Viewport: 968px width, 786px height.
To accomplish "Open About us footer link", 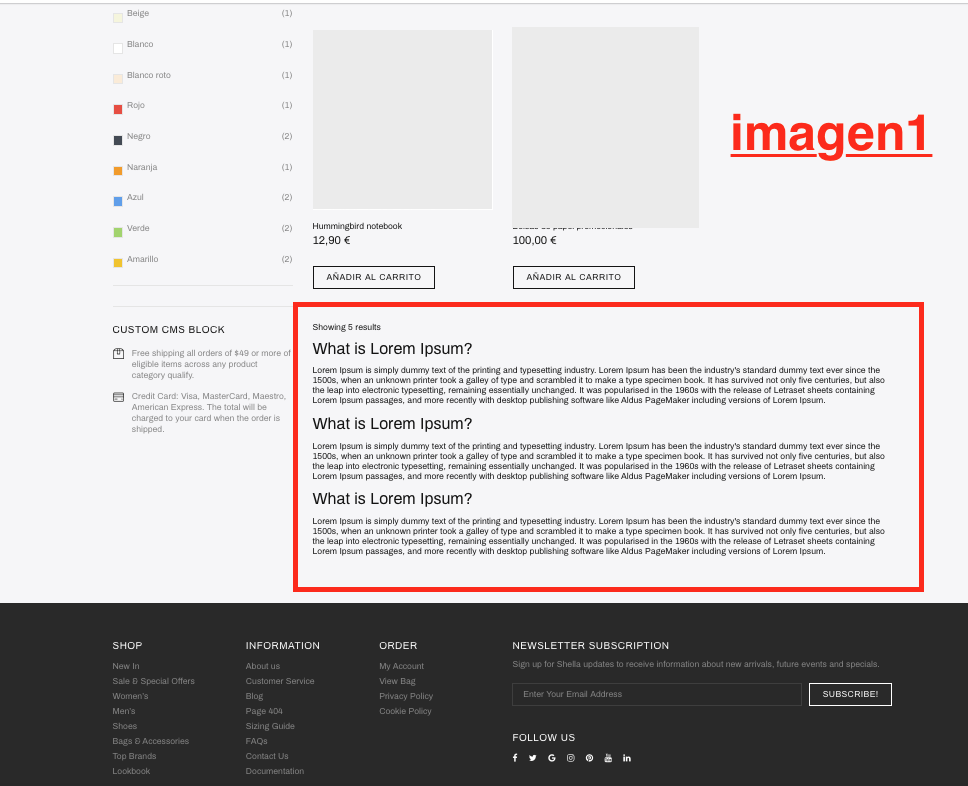I will coord(262,666).
